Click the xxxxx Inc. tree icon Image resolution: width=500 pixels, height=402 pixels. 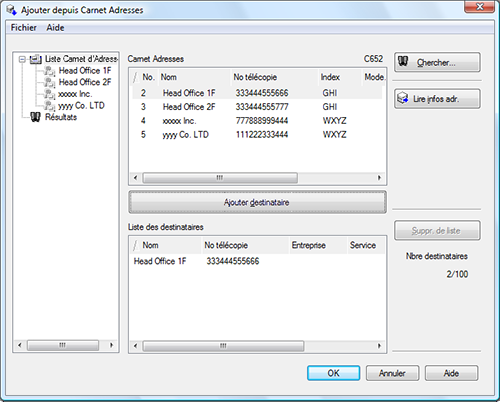50,94
